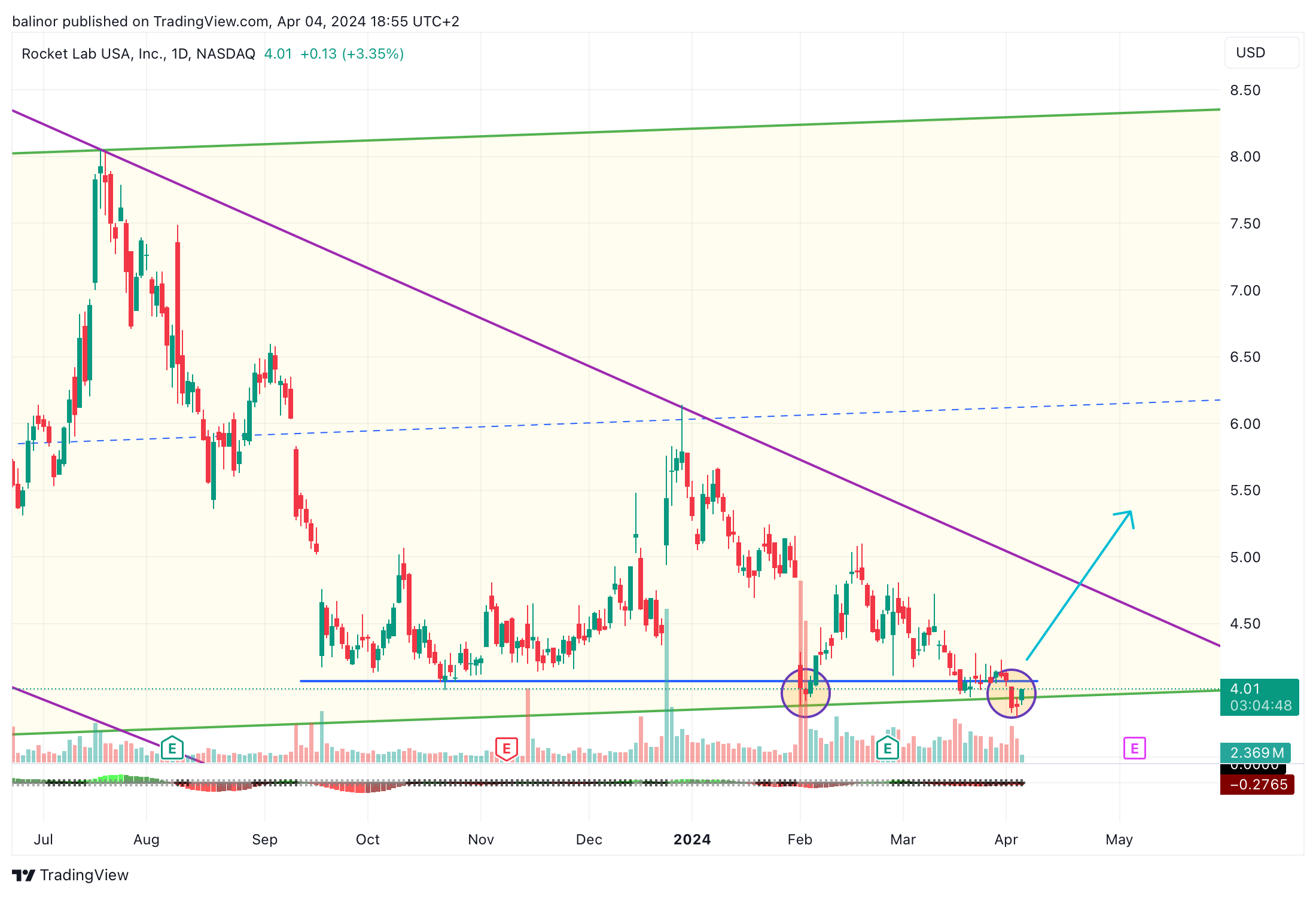Click the 6.50 price axis label
1316x897 pixels.
click(x=1245, y=357)
